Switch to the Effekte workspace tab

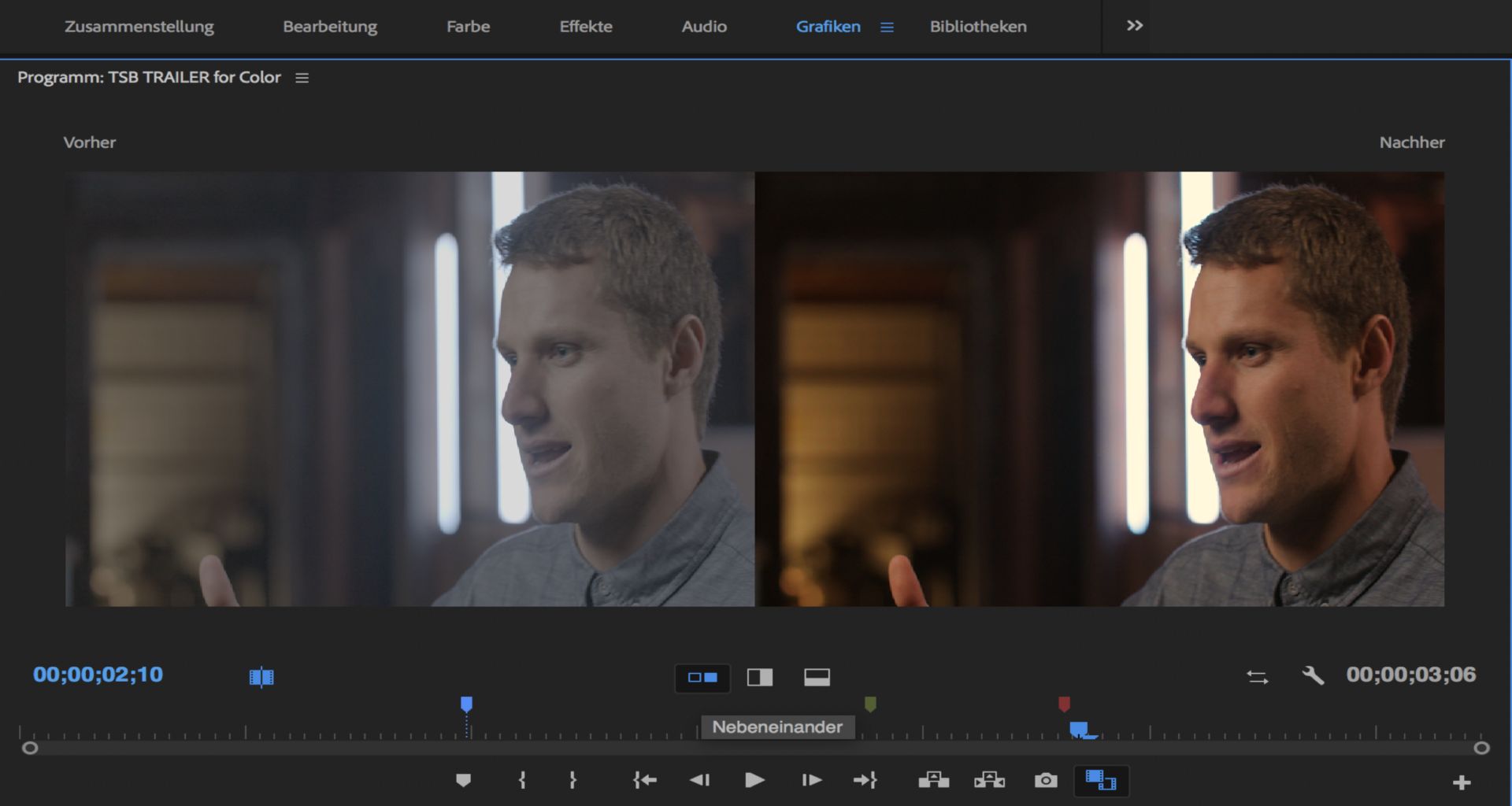[585, 27]
